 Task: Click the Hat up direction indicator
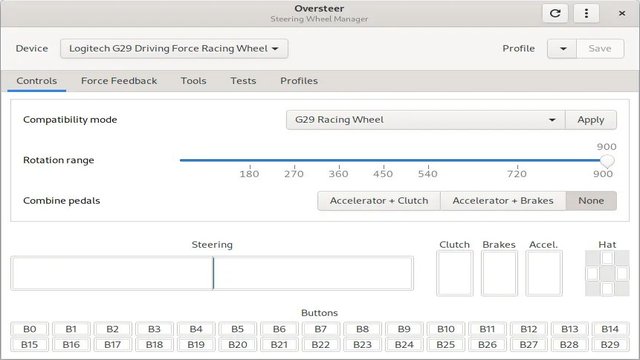tap(607, 258)
